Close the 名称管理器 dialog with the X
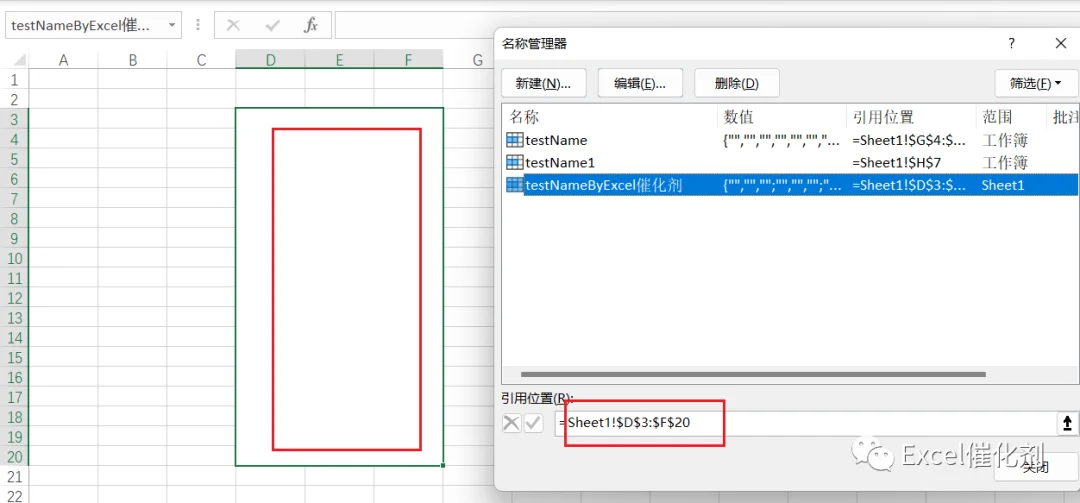1080x503 pixels. click(x=1061, y=43)
